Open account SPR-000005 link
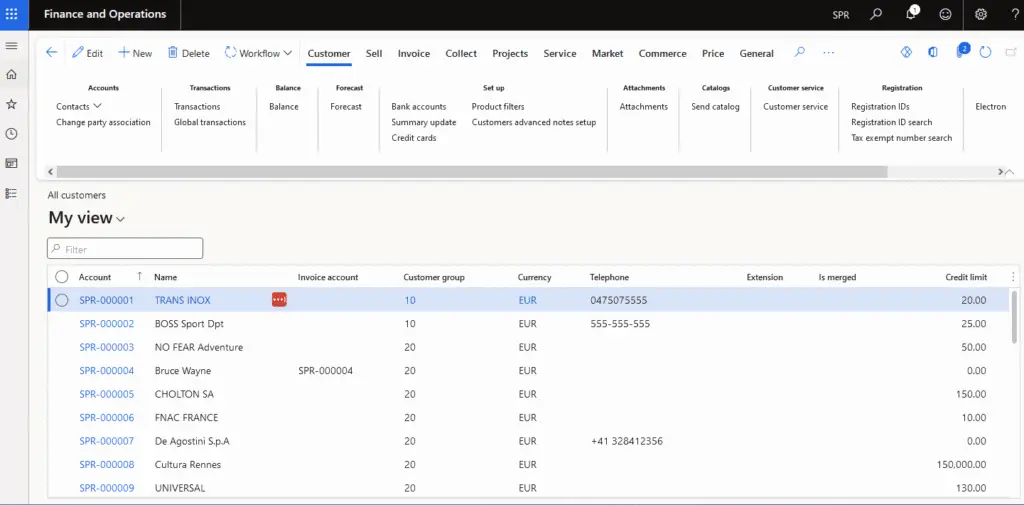Image resolution: width=1024 pixels, height=505 pixels. (106, 395)
